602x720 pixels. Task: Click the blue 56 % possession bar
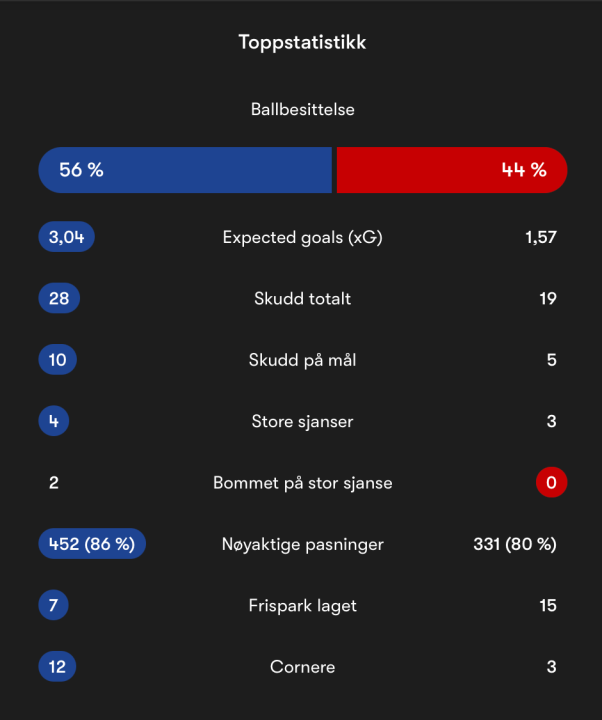185,170
